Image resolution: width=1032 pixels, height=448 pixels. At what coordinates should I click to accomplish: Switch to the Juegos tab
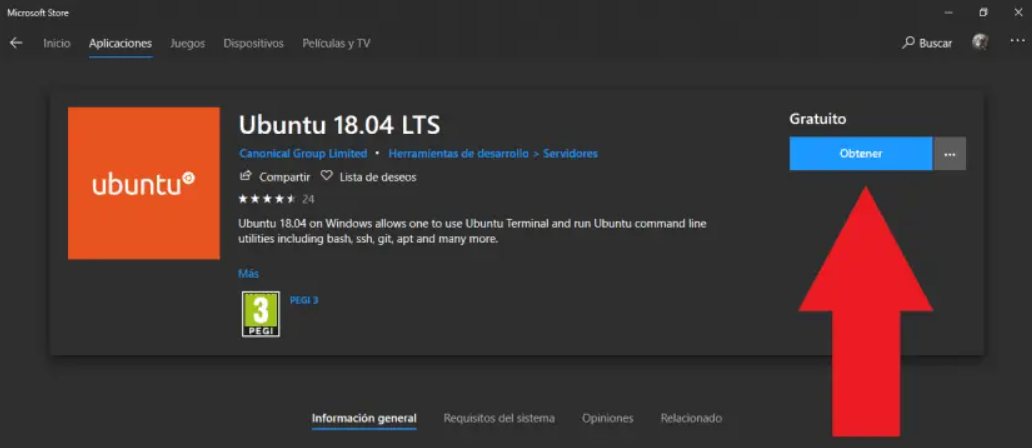[187, 43]
